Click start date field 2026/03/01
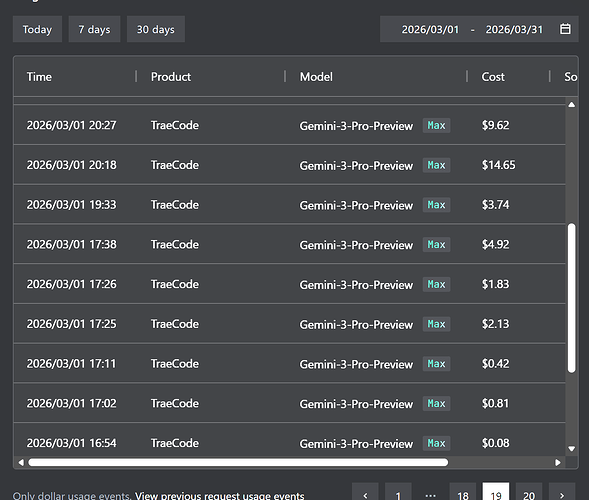The image size is (589, 500). click(430, 29)
